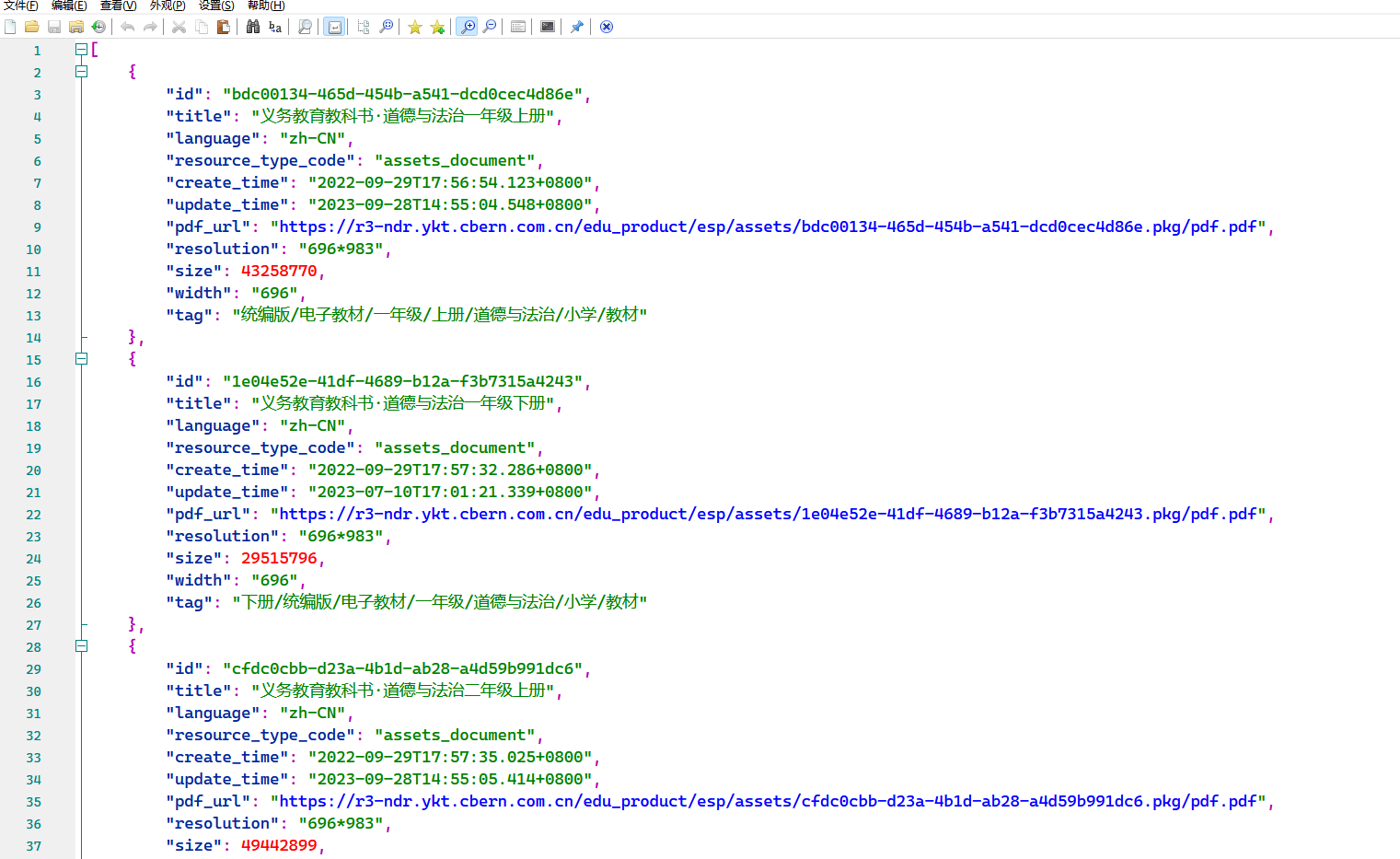Image resolution: width=1400 pixels, height=859 pixels.
Task: Click line number 14 in the margin
Action: [x=33, y=338]
